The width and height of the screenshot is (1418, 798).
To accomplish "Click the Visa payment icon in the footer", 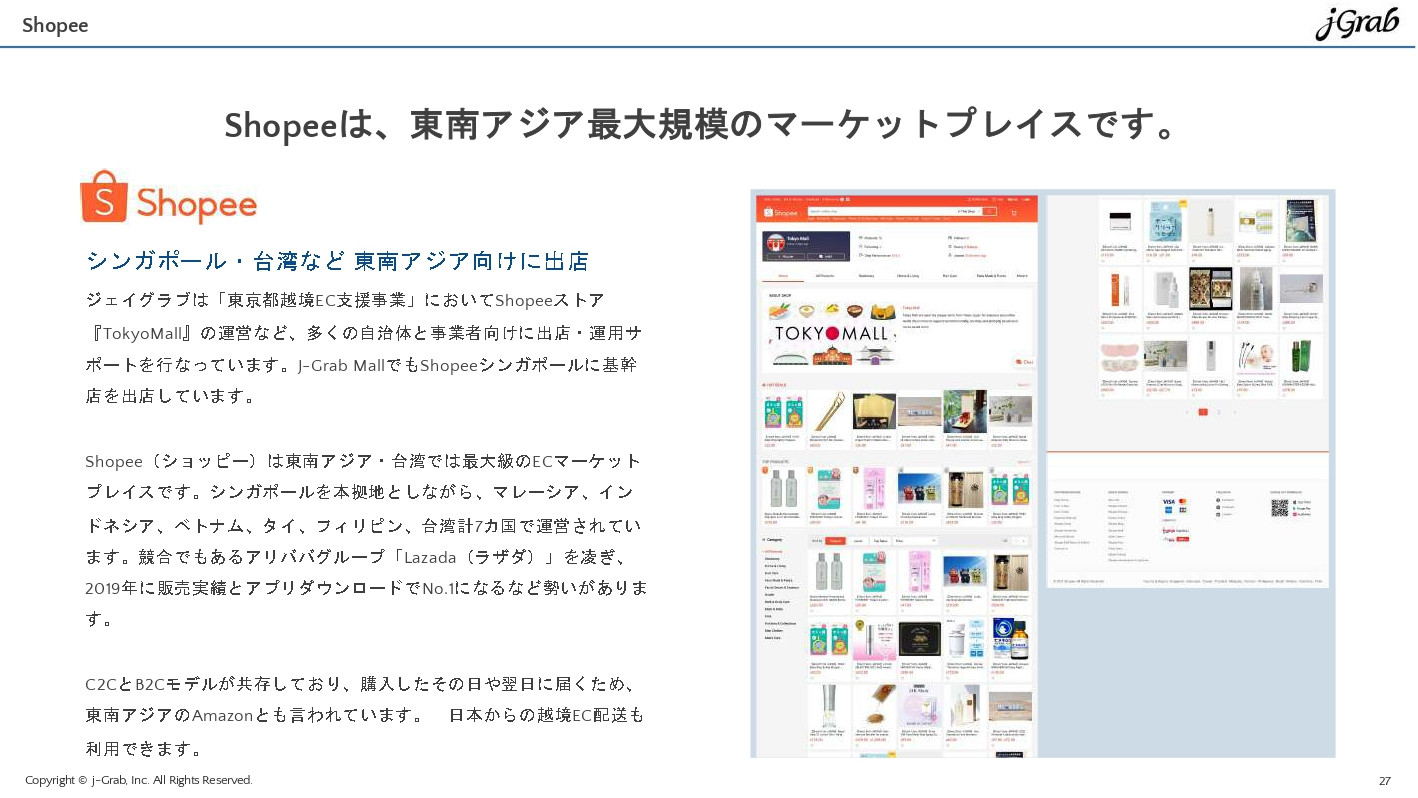I will click(1169, 501).
